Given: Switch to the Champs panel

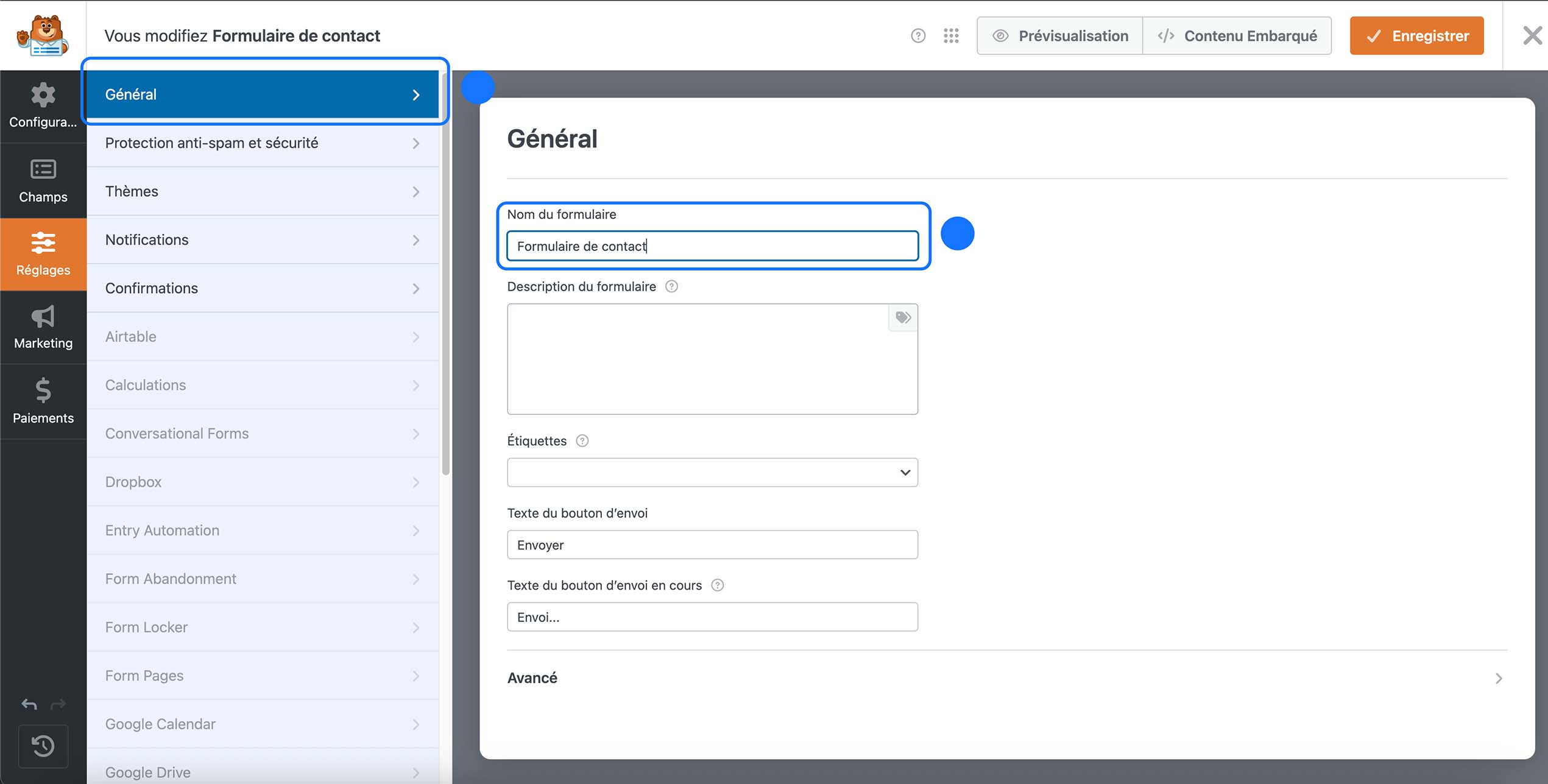Looking at the screenshot, I should (x=43, y=181).
